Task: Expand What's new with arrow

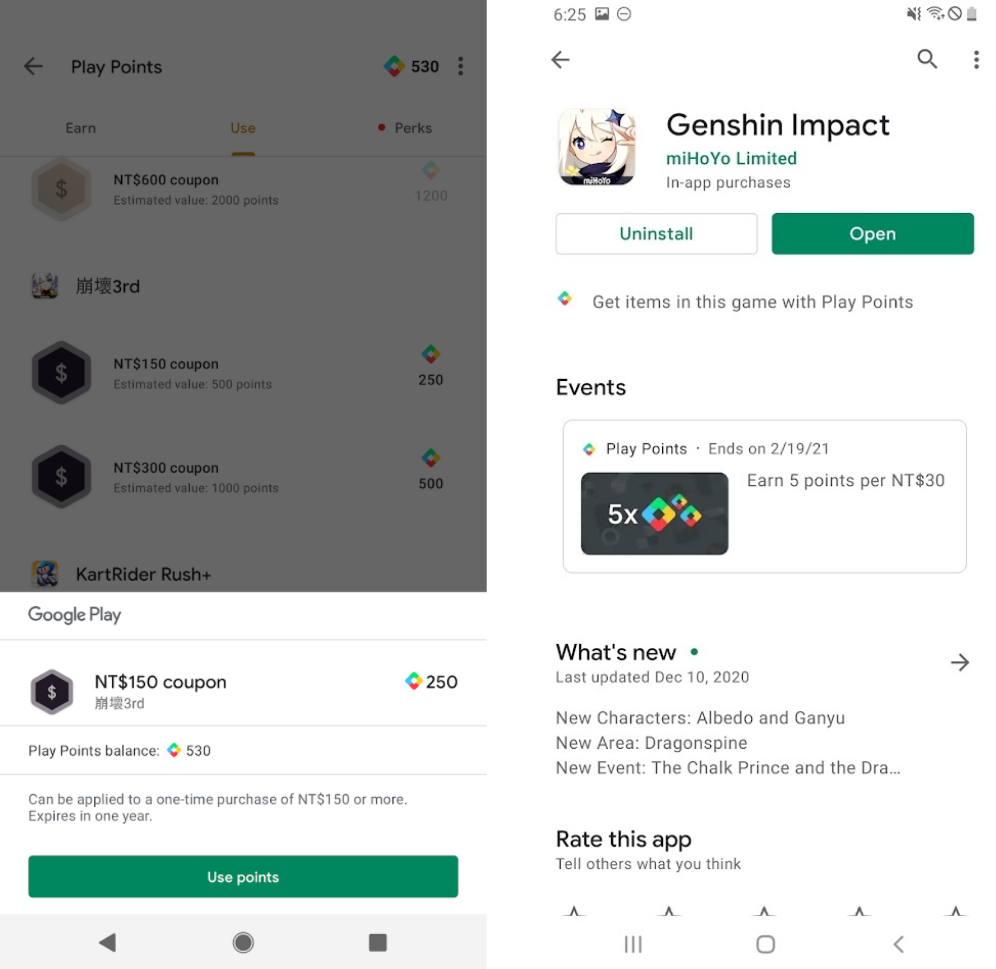Action: pos(960,663)
